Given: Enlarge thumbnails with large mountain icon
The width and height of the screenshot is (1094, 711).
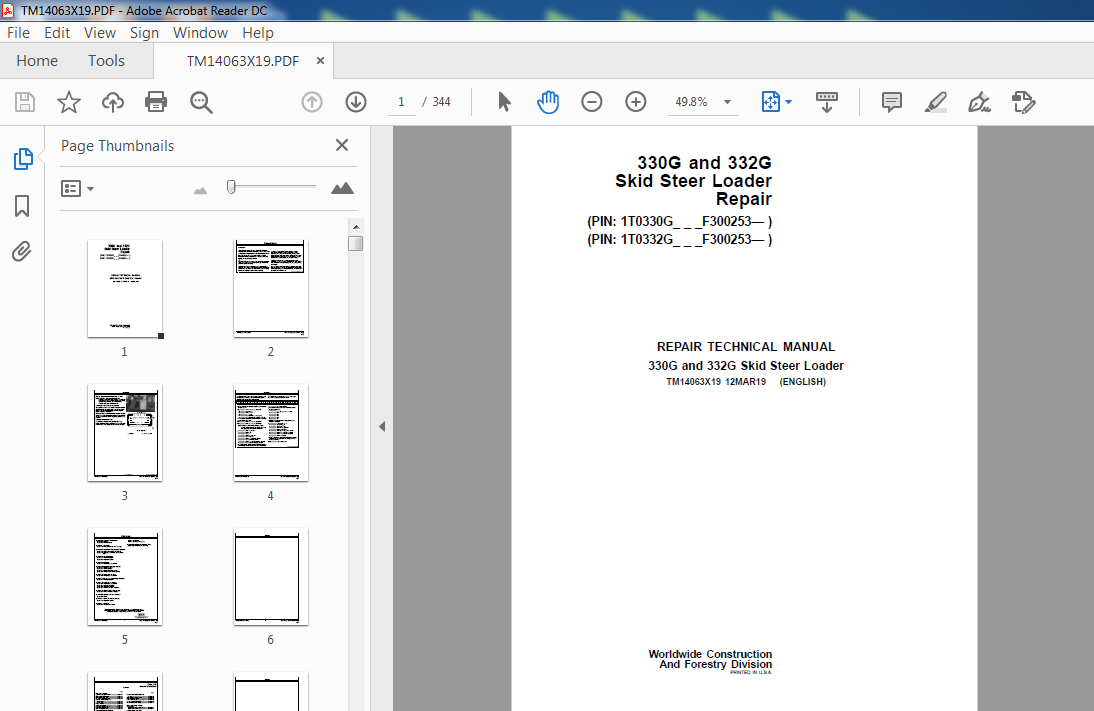Looking at the screenshot, I should [x=342, y=188].
